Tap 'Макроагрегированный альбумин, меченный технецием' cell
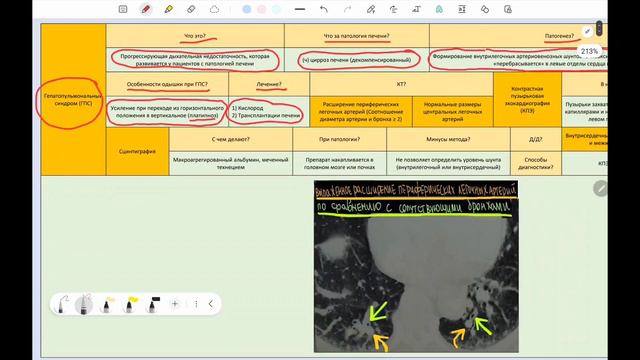 (x=231, y=163)
